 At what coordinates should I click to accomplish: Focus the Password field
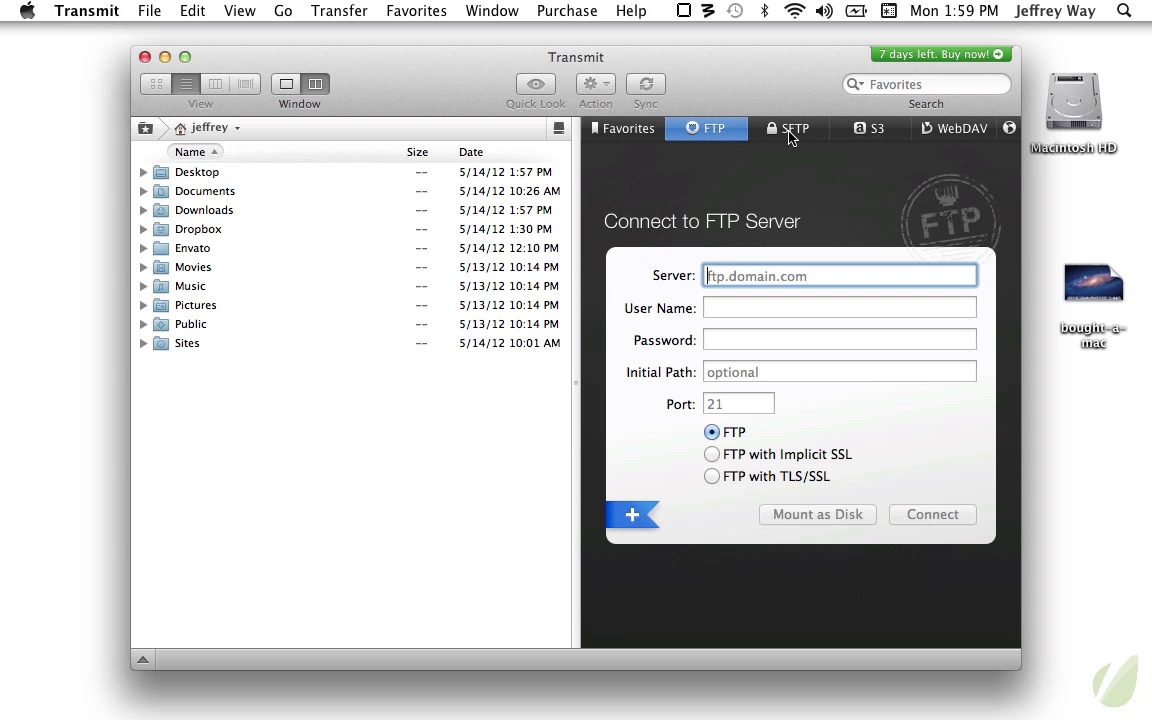point(840,339)
